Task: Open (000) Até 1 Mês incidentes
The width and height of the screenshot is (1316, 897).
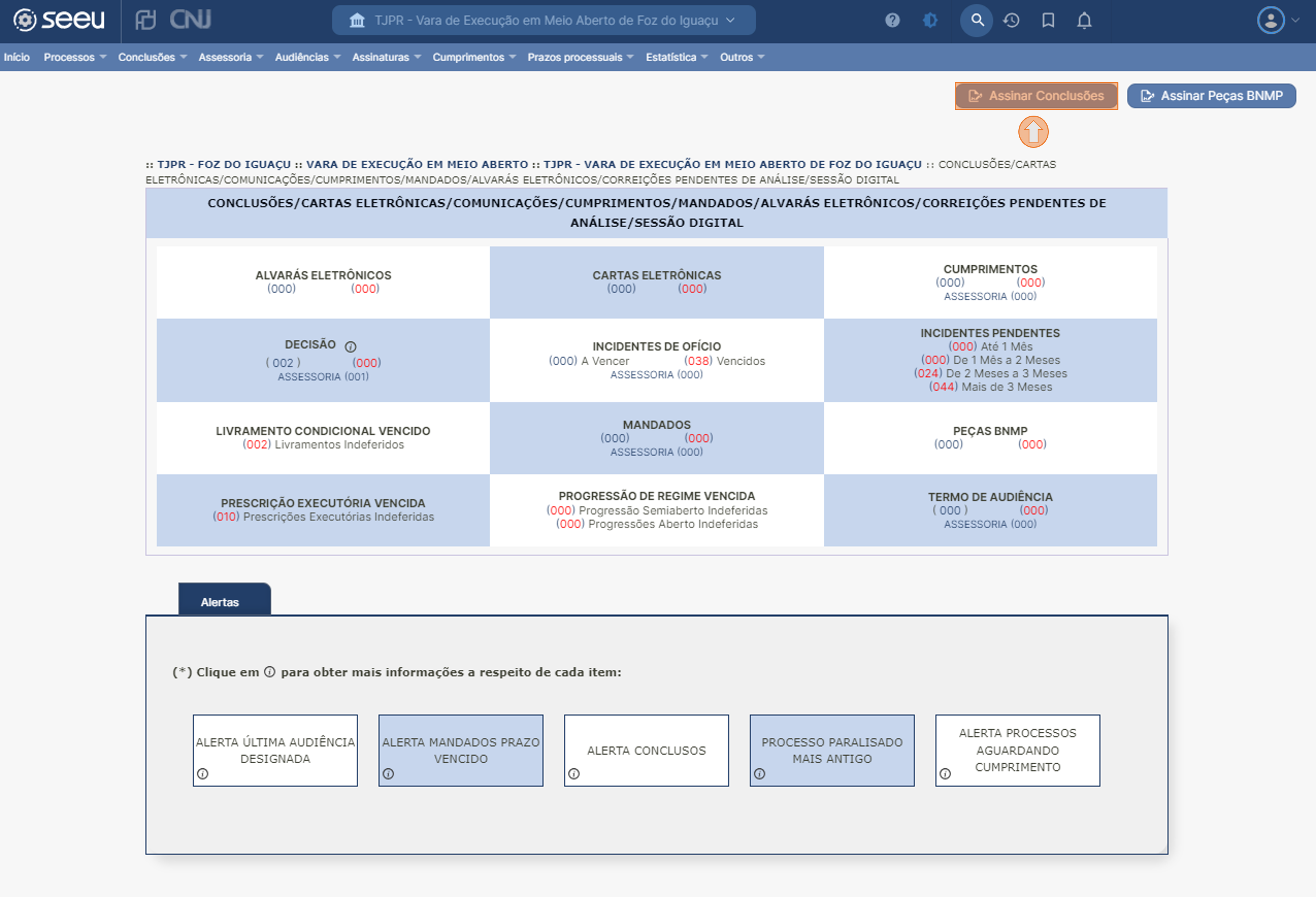Action: tap(990, 346)
